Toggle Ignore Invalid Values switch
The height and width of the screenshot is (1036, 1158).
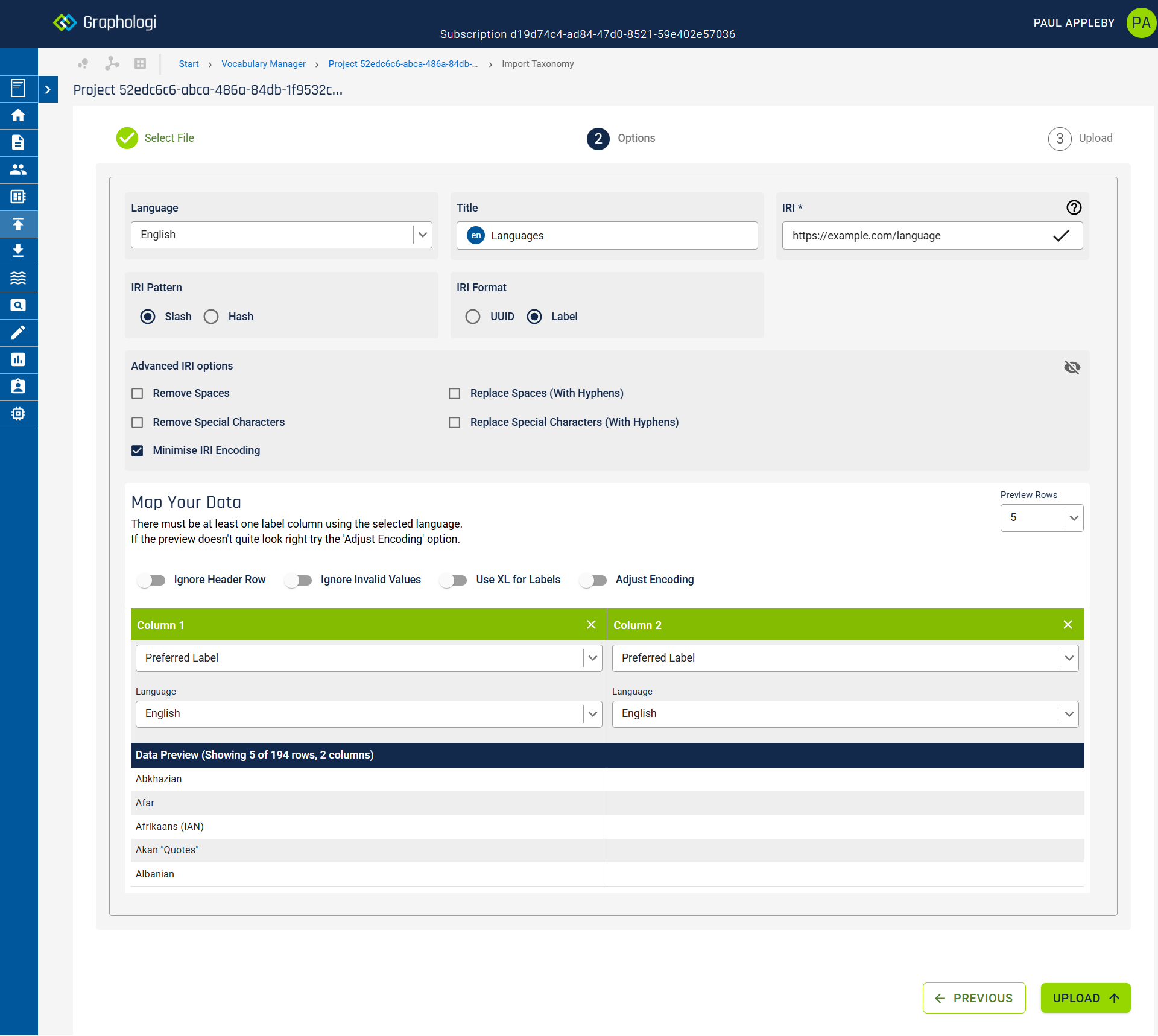click(x=299, y=580)
